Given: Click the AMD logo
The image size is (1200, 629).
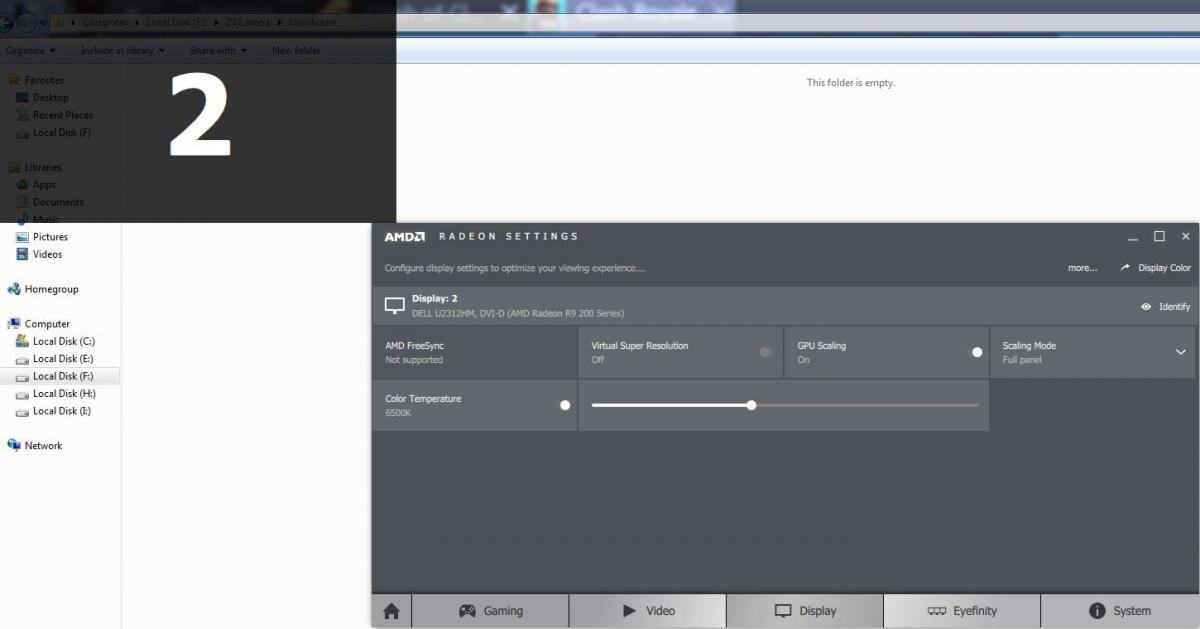Looking at the screenshot, I should [x=405, y=237].
